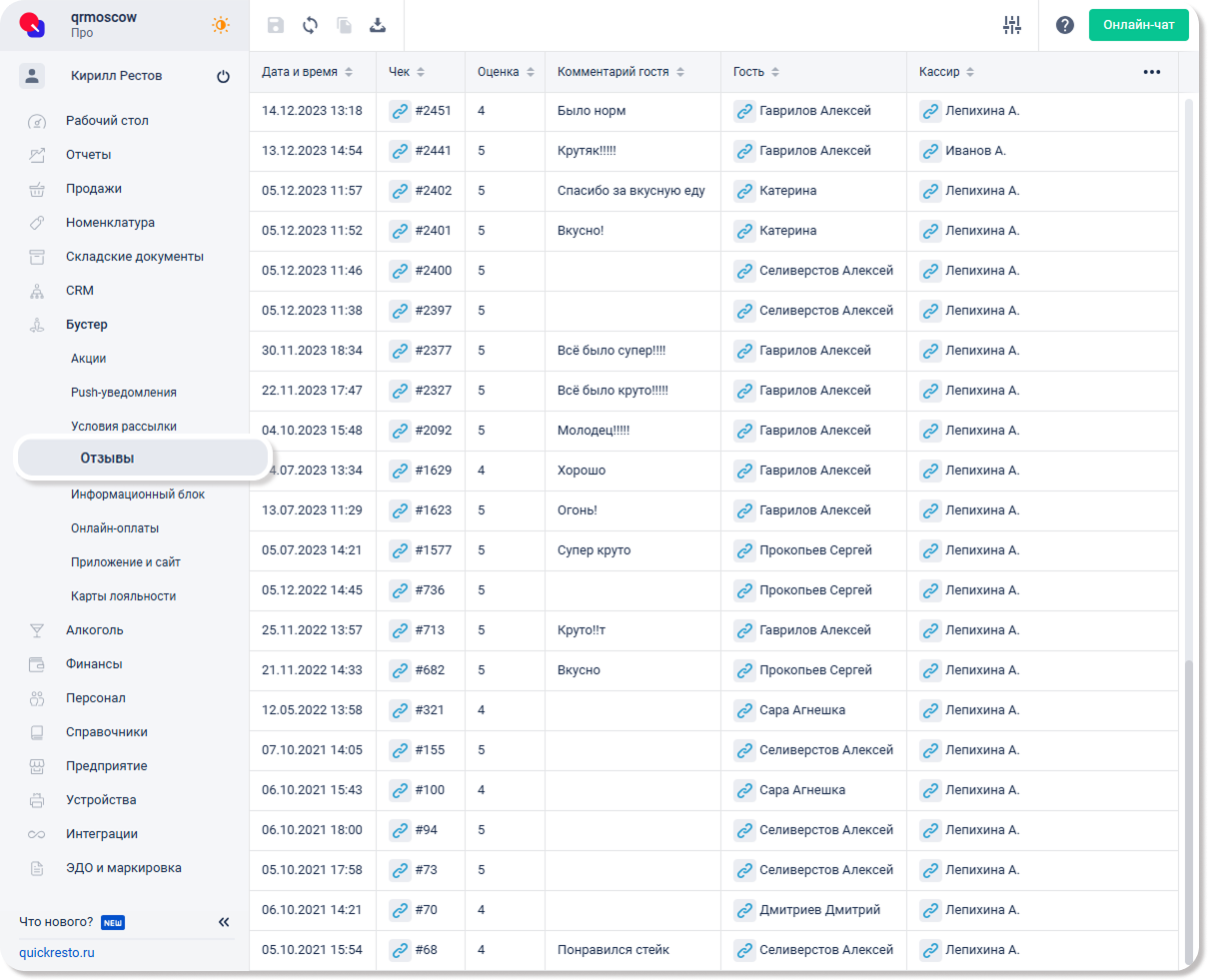Open cashier link icon for Иванов А.
Screen dimensions: 1208x980
[x=930, y=151]
